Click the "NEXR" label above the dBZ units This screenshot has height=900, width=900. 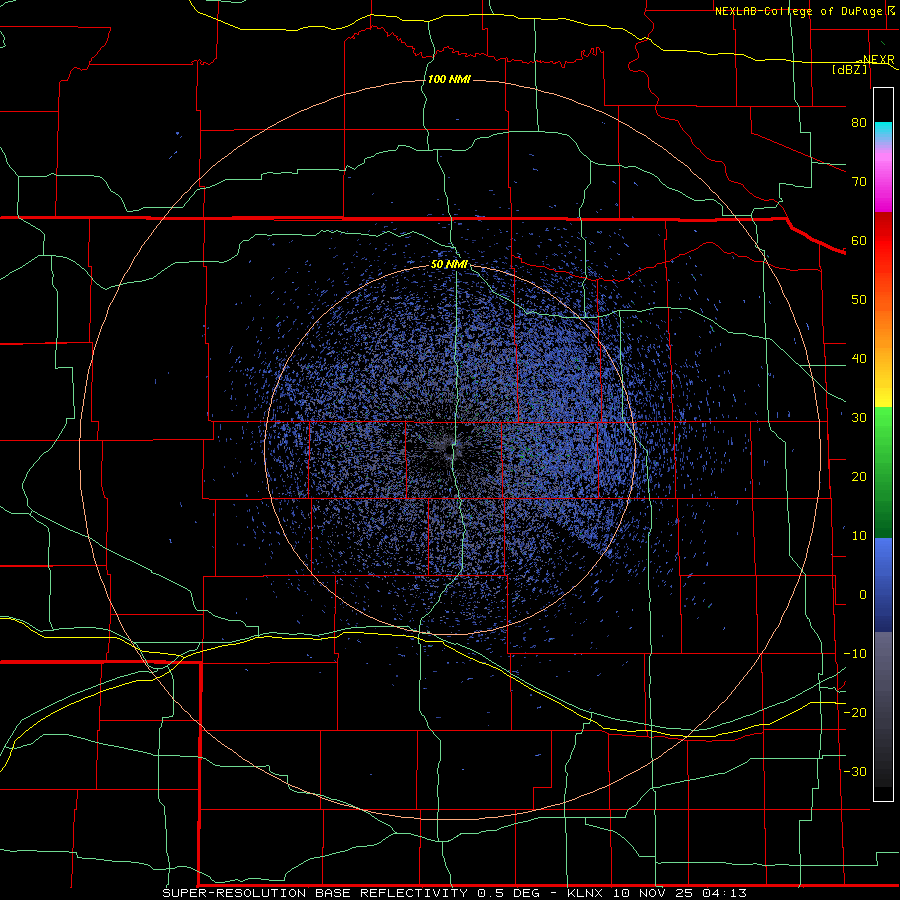(x=878, y=60)
